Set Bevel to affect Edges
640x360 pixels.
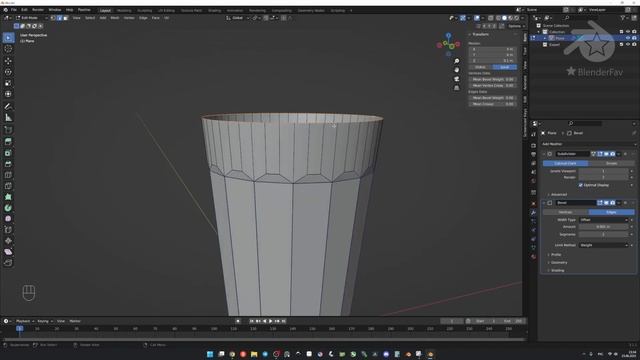(611, 212)
